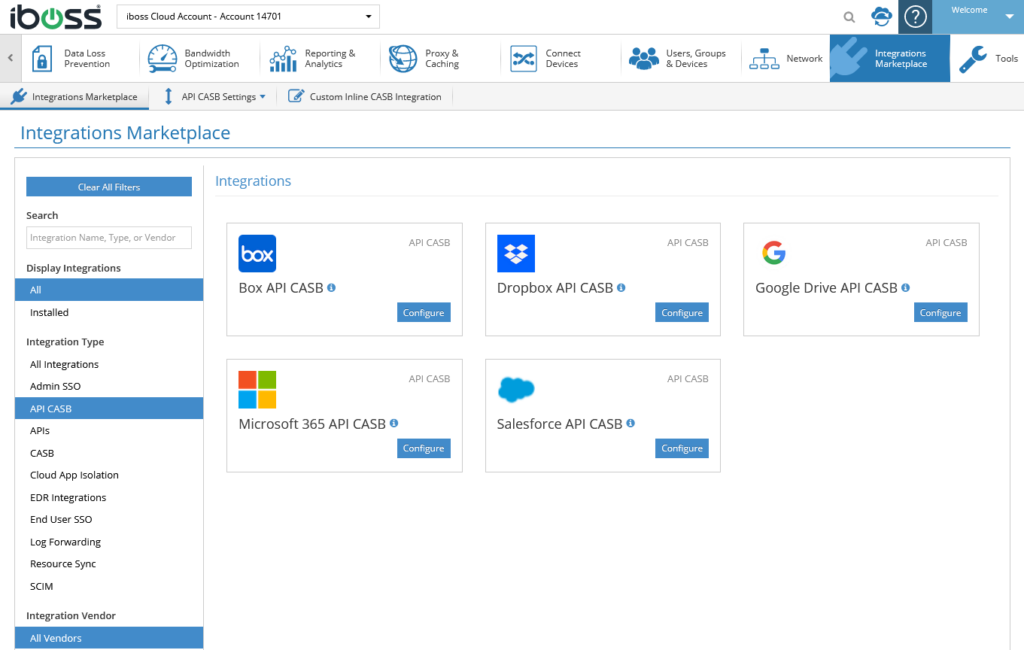Open the search magnifier icon
Image resolution: width=1024 pixels, height=650 pixels.
(x=849, y=17)
